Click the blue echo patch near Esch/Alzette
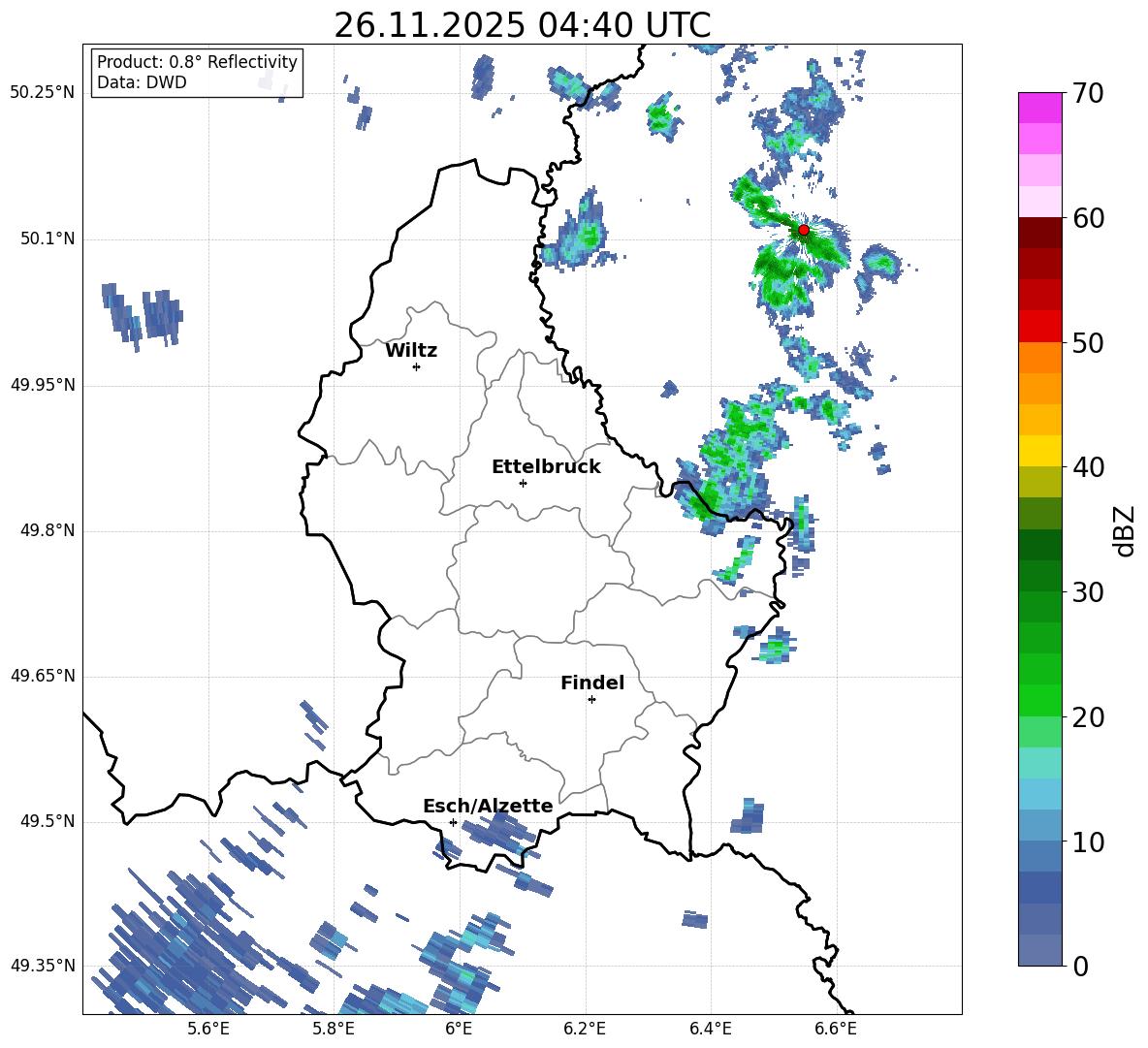The height and width of the screenshot is (1048, 1148). tap(497, 831)
